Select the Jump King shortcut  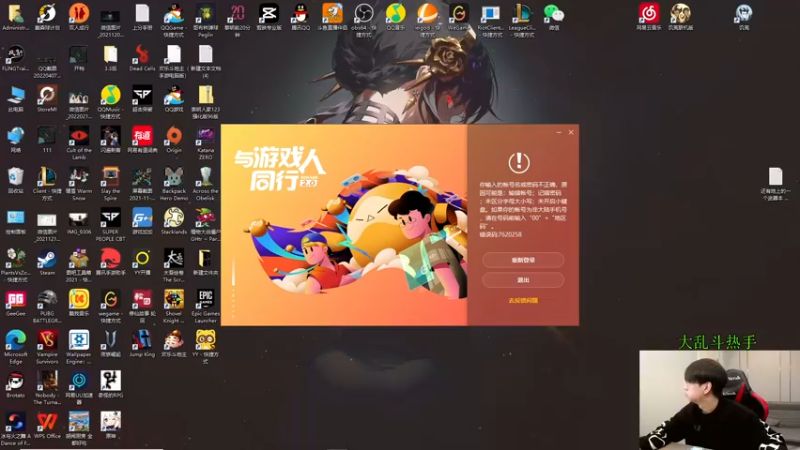click(x=142, y=344)
